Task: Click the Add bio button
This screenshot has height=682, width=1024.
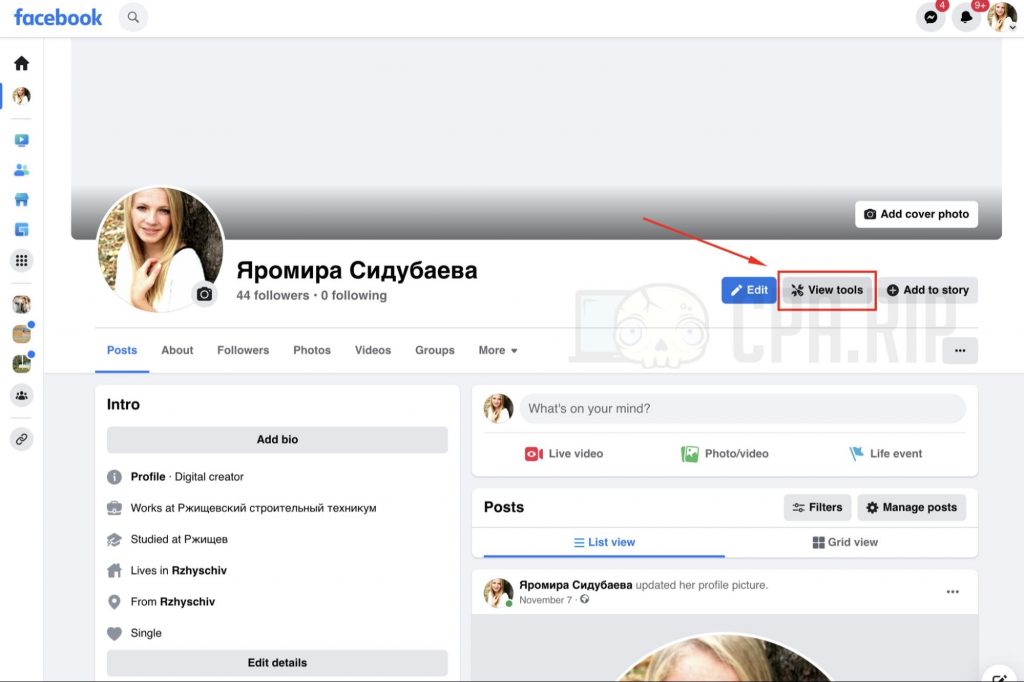Action: click(x=278, y=440)
